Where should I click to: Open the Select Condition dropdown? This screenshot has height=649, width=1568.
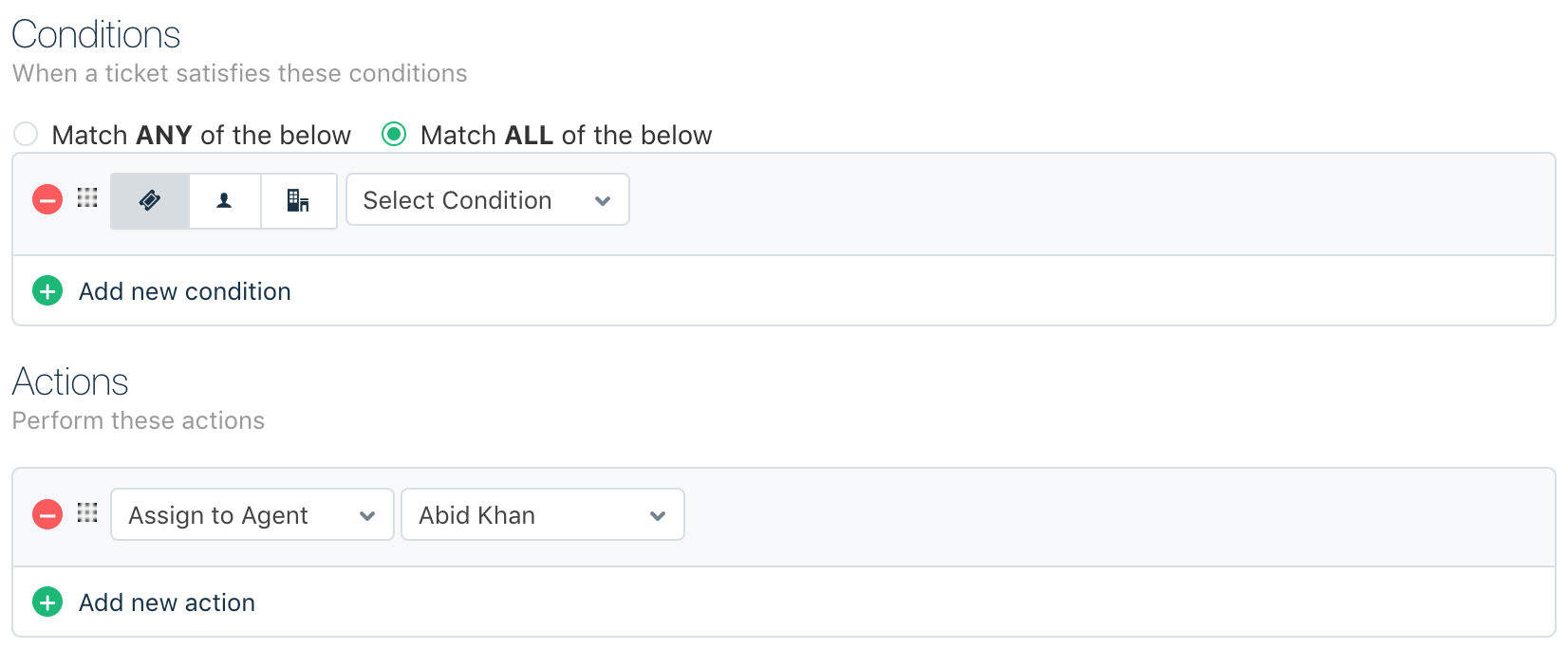[487, 200]
